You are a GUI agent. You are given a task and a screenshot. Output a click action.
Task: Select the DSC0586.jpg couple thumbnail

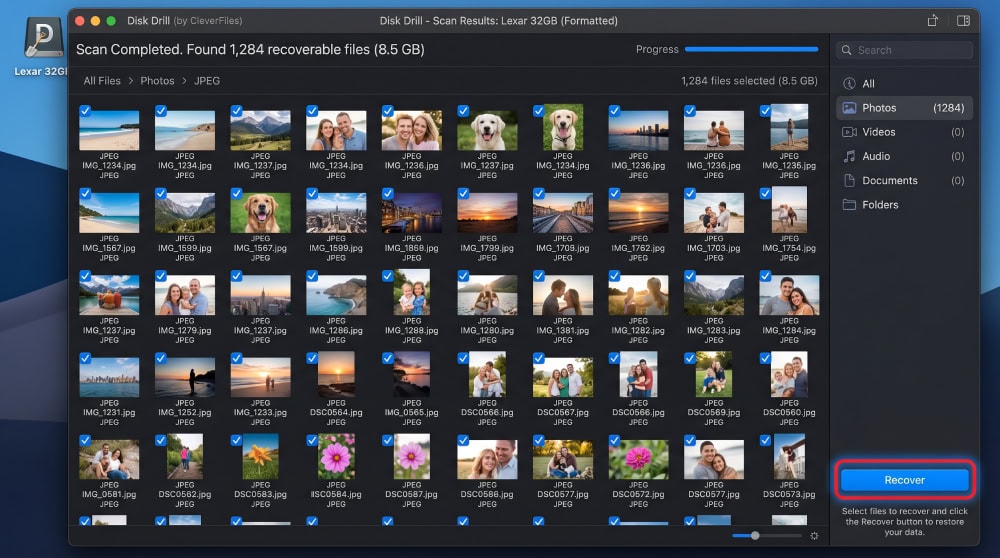[487, 459]
